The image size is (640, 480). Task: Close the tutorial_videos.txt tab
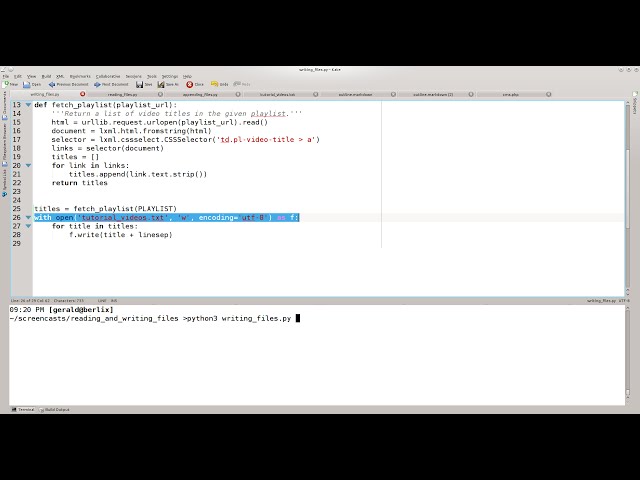[x=316, y=94]
